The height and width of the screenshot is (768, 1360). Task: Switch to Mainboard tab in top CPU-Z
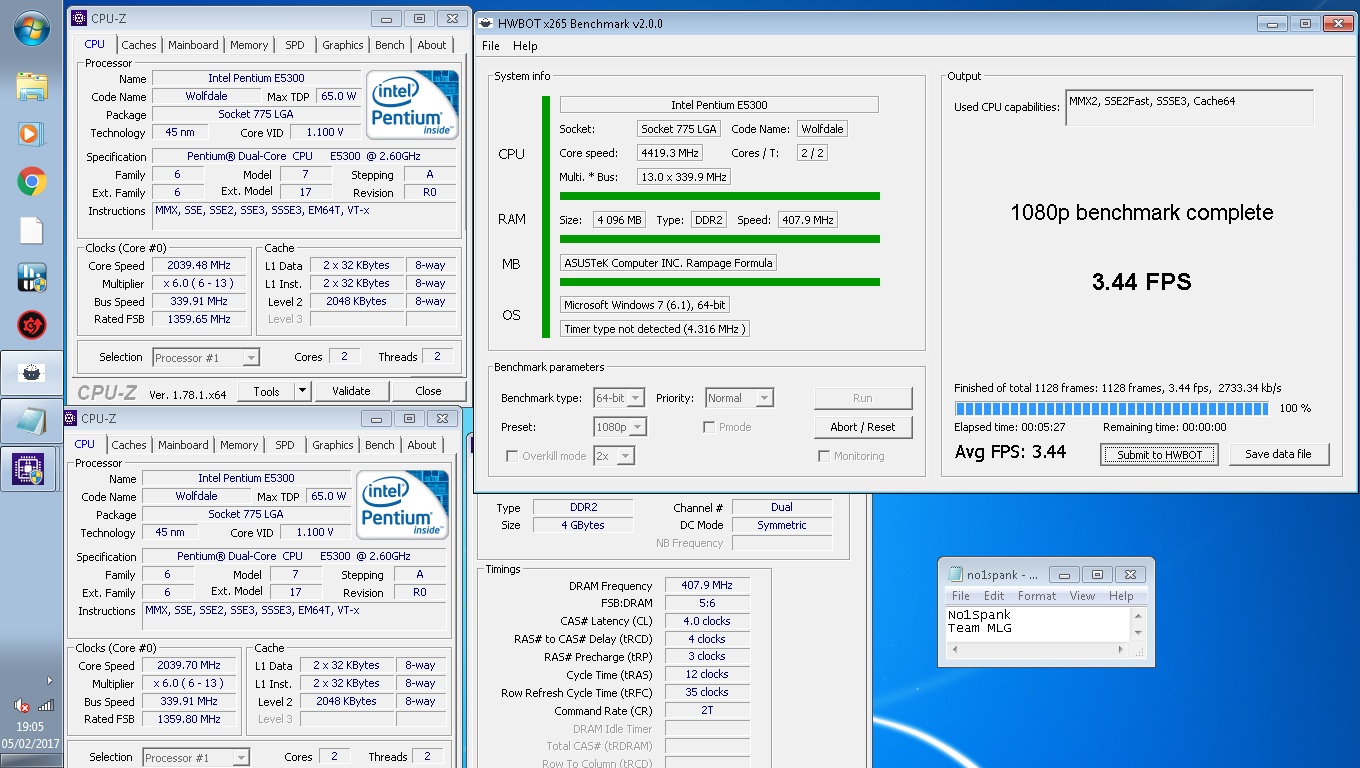193,45
